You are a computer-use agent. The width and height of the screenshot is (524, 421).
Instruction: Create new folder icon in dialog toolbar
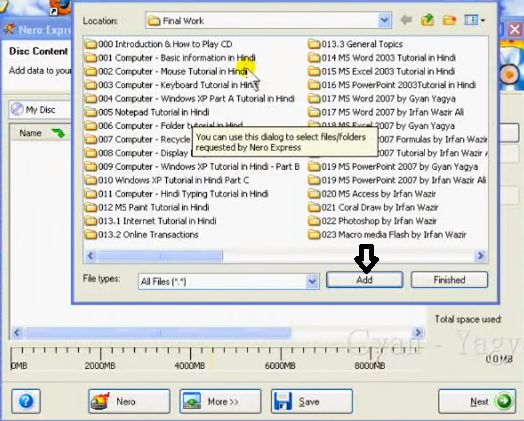449,20
